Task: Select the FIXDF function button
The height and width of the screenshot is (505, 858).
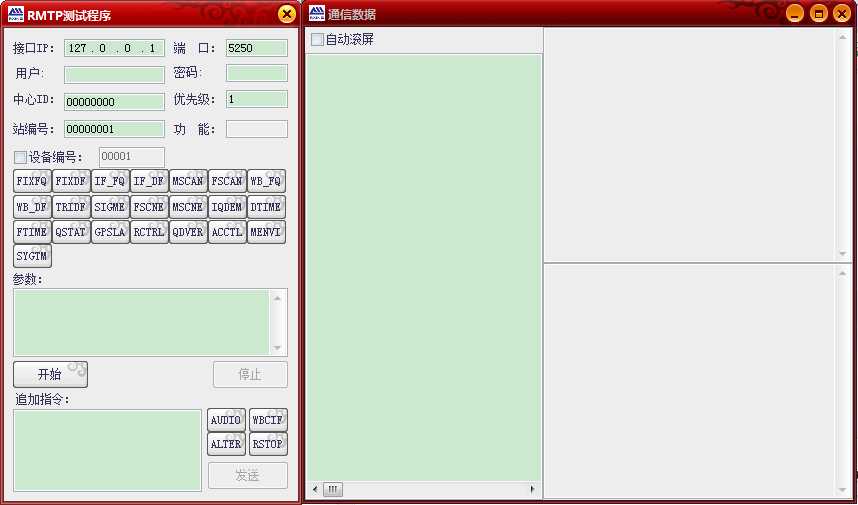Action: (71, 181)
